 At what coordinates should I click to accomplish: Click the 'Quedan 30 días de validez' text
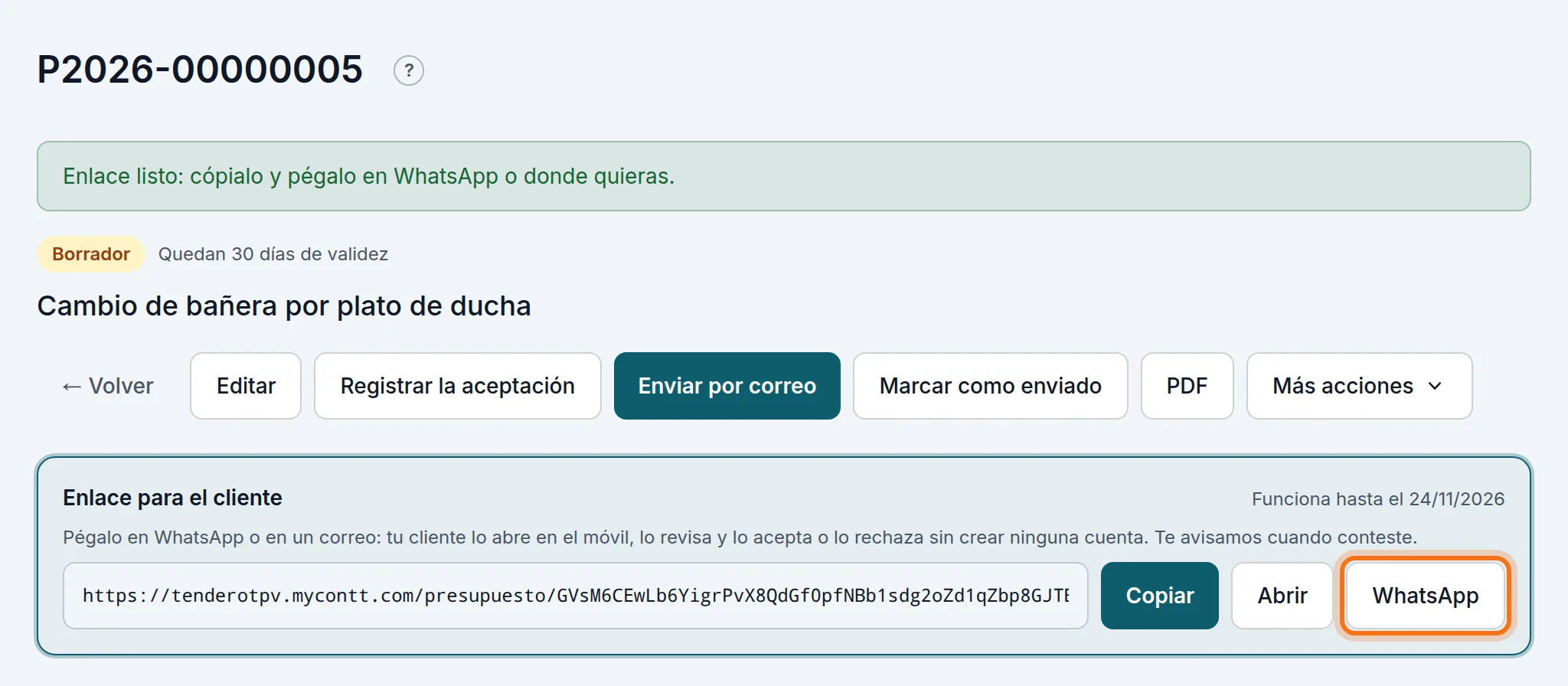point(273,254)
